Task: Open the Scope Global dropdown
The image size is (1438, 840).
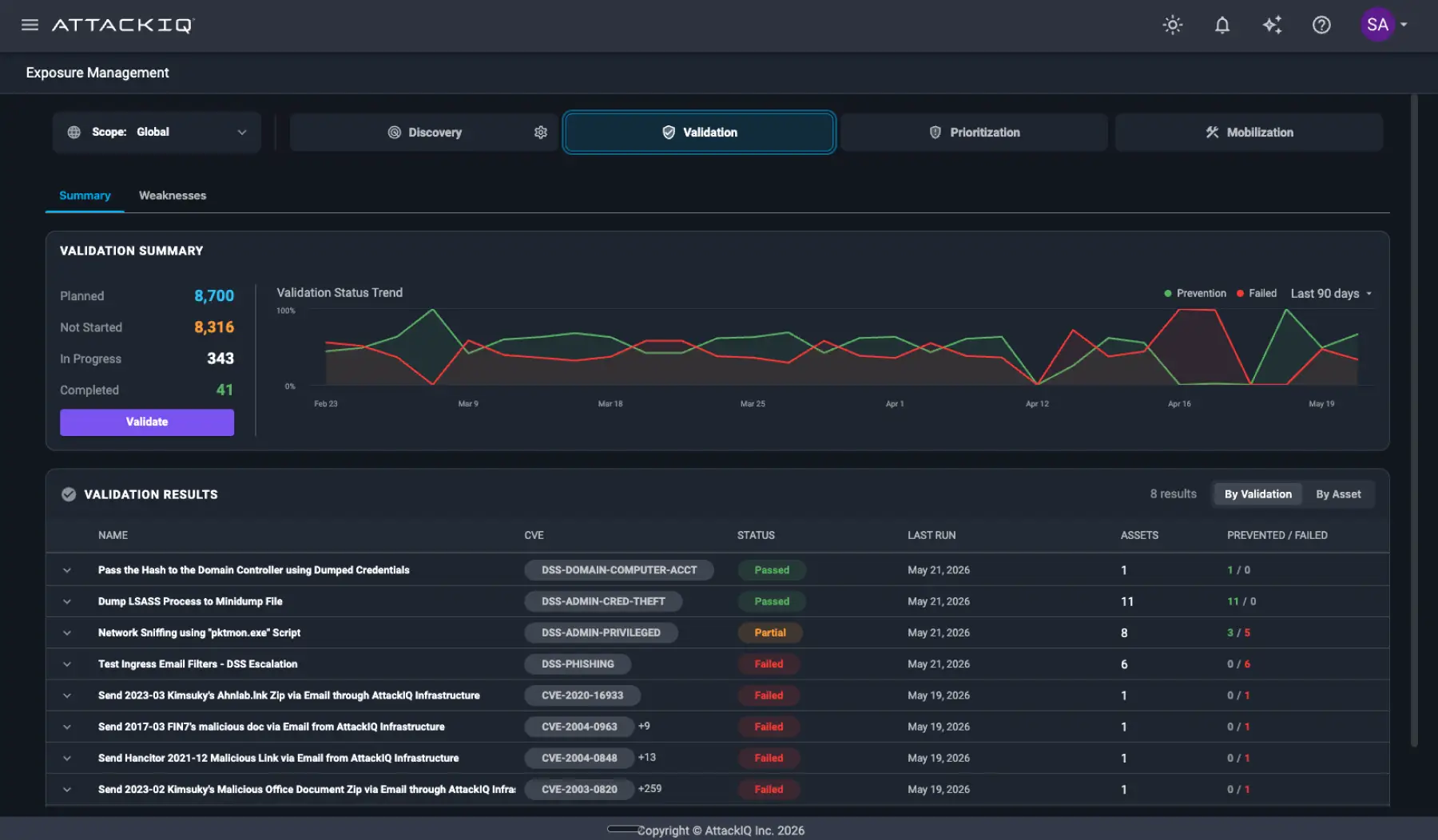Action: pos(157,133)
